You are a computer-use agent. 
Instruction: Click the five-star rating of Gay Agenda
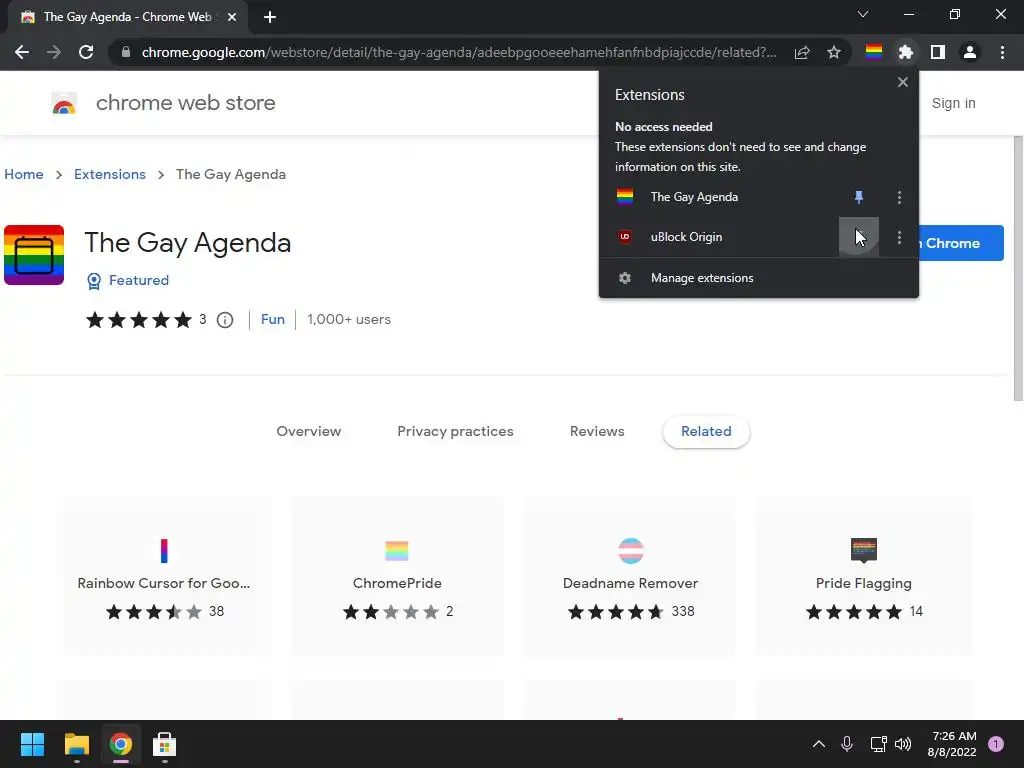[x=138, y=319]
